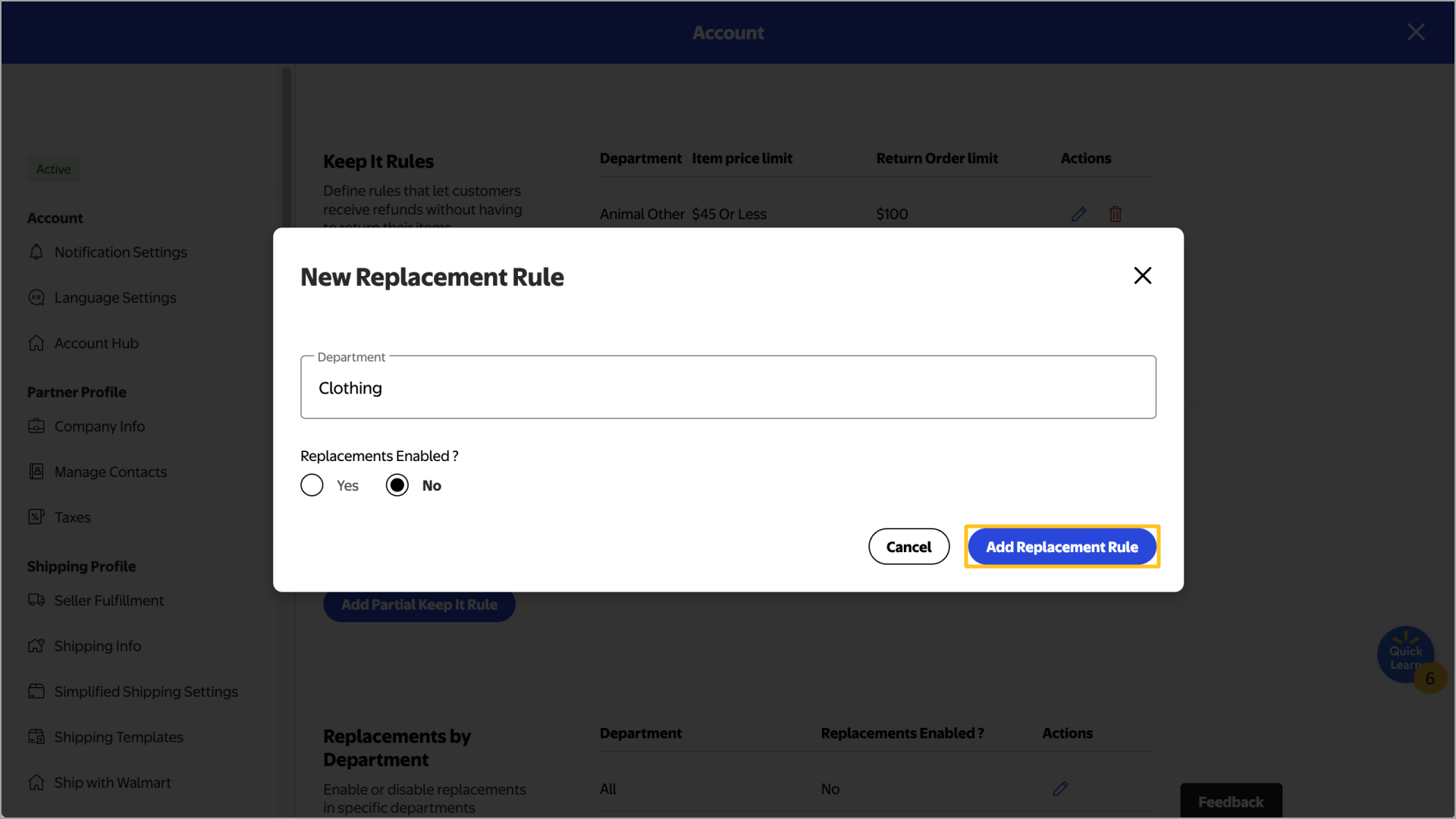Close the New Replacement Rule dialog
Screen dimensions: 1456x819
click(x=1142, y=275)
